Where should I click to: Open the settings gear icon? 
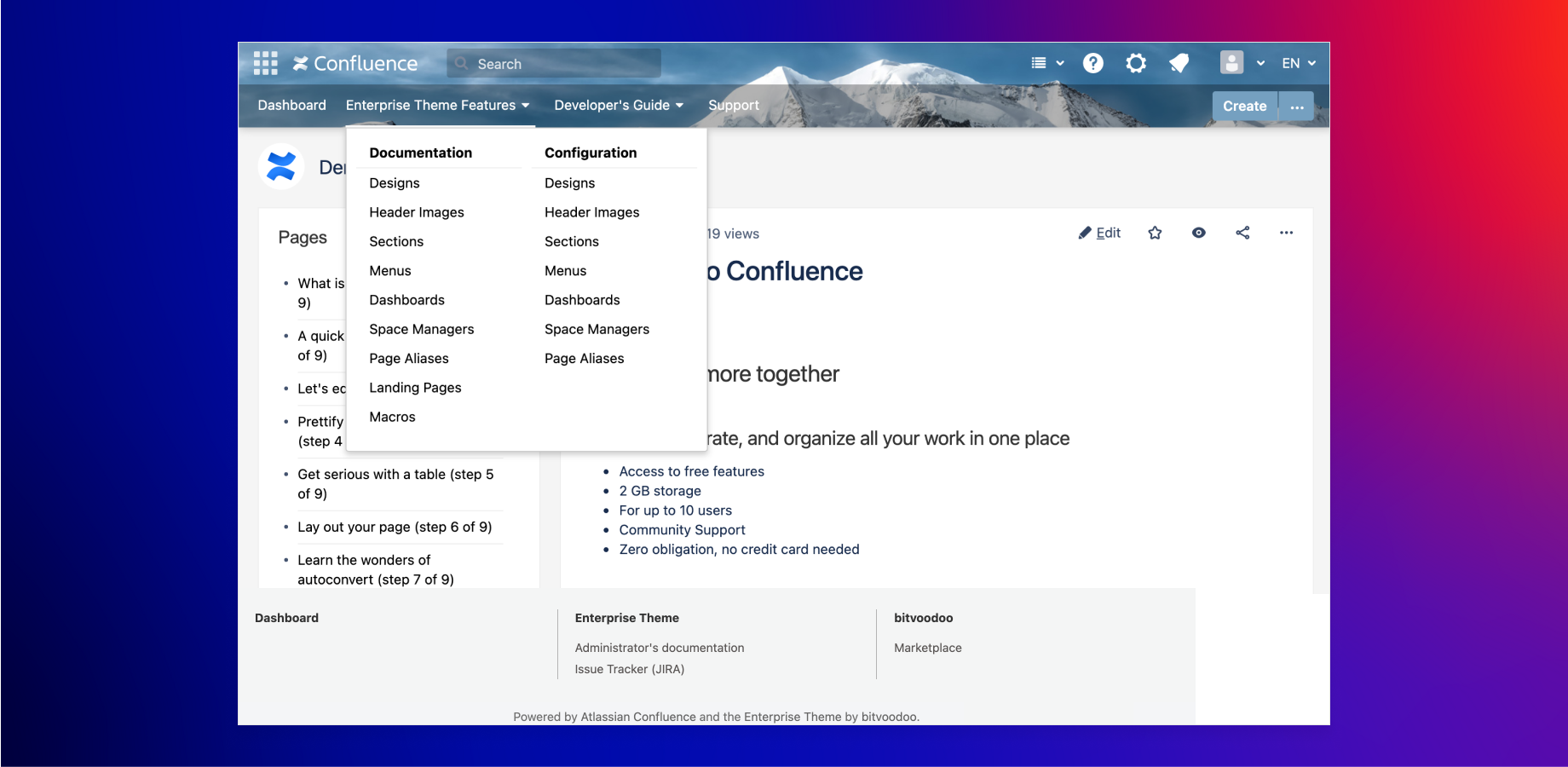tap(1136, 63)
